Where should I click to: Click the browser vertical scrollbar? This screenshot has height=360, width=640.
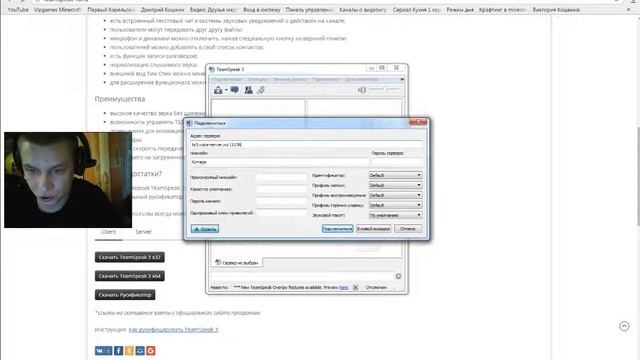pyautogui.click(x=638, y=176)
